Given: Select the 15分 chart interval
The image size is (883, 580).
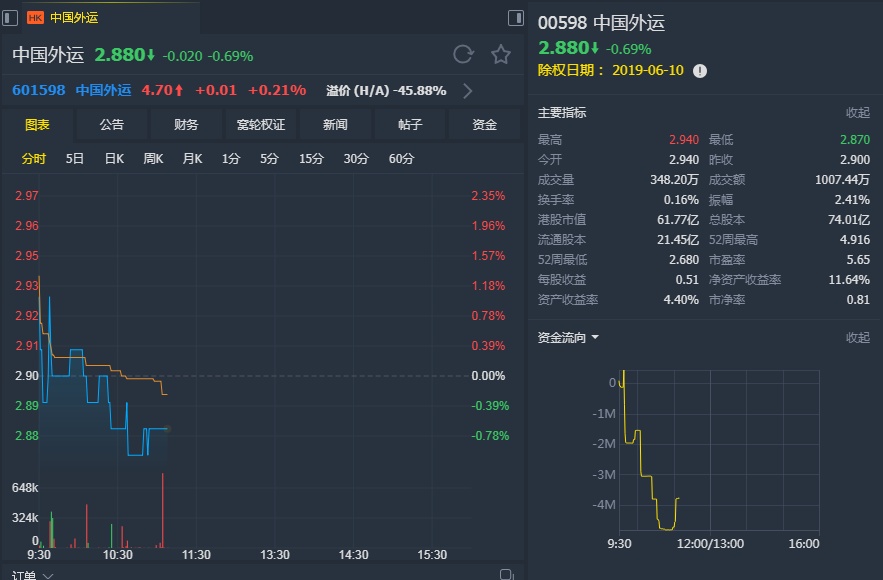Looking at the screenshot, I should tap(311, 159).
